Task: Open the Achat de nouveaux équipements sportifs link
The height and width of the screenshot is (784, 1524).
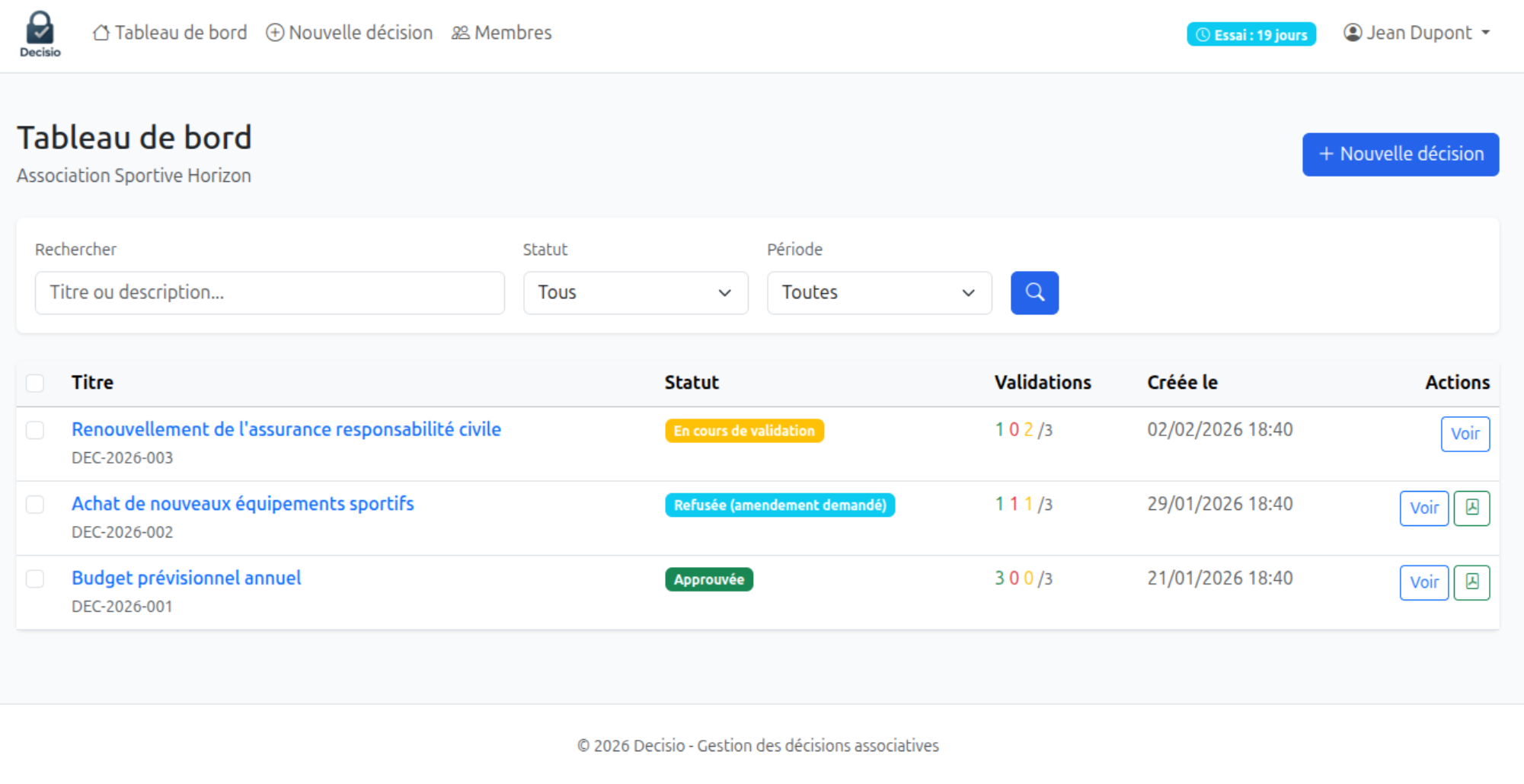Action: [x=242, y=504]
